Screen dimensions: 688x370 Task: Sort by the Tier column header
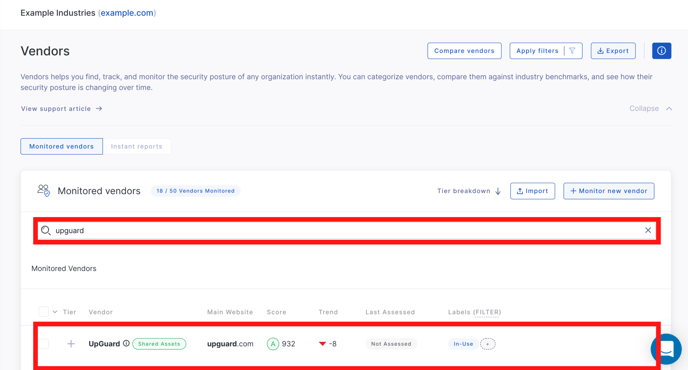tap(69, 312)
